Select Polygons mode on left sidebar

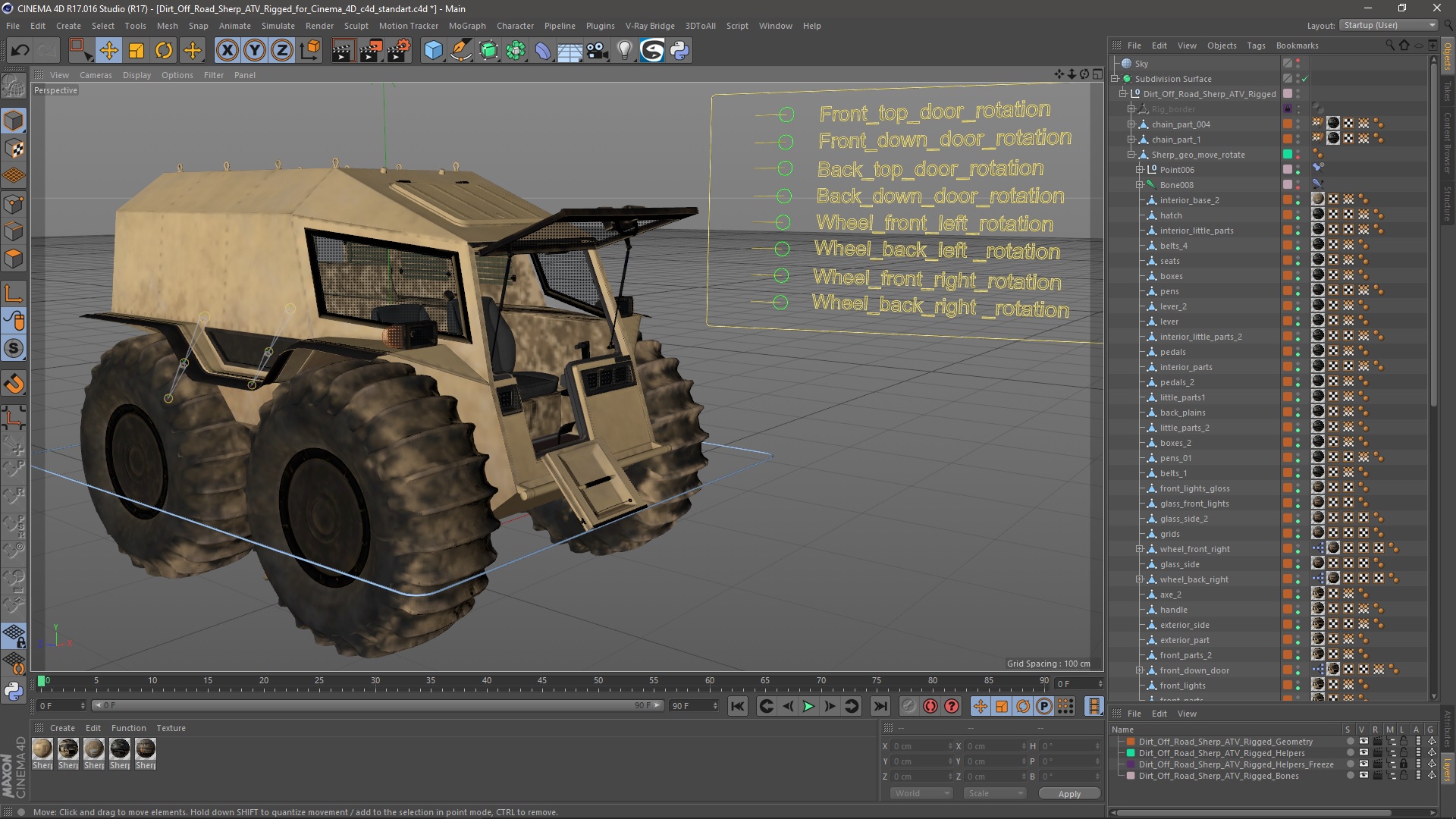click(x=14, y=259)
